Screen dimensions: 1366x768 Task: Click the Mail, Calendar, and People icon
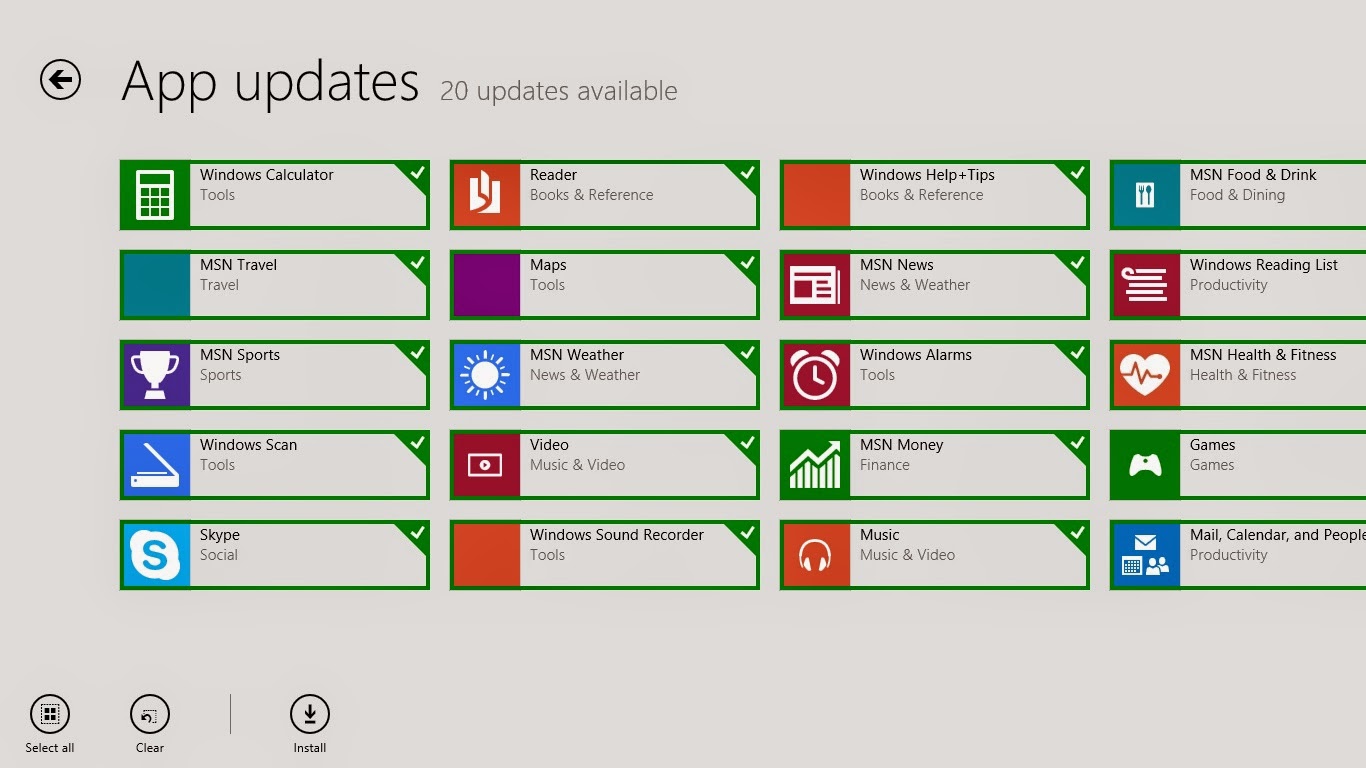click(x=1146, y=555)
